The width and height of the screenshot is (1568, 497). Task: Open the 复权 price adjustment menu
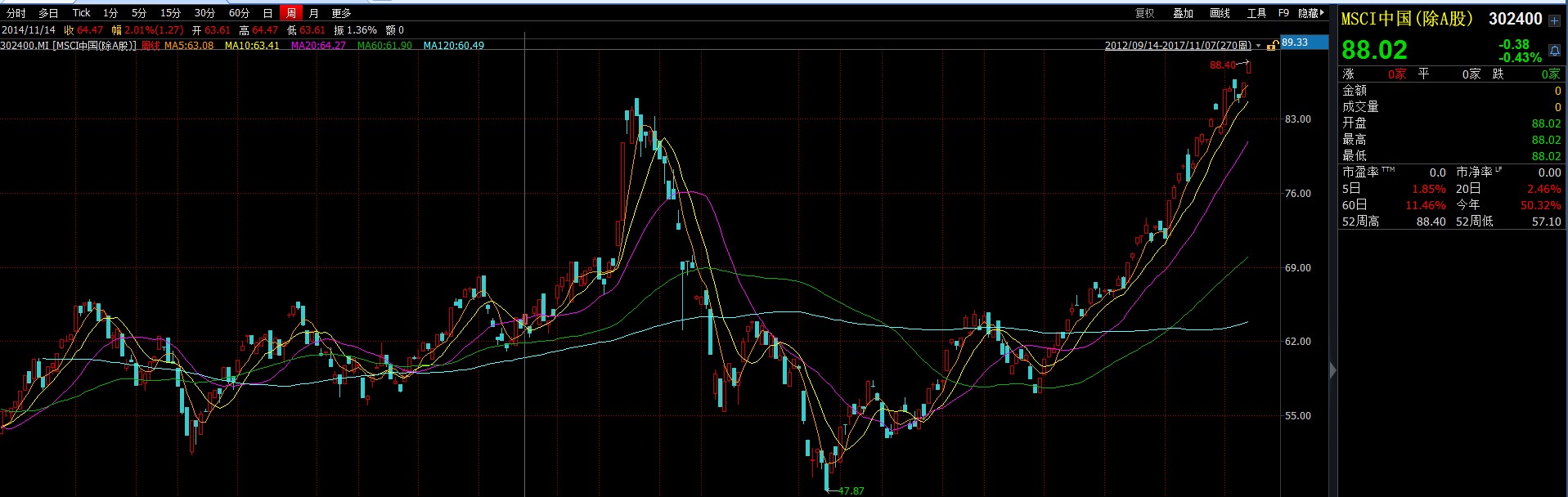1145,13
